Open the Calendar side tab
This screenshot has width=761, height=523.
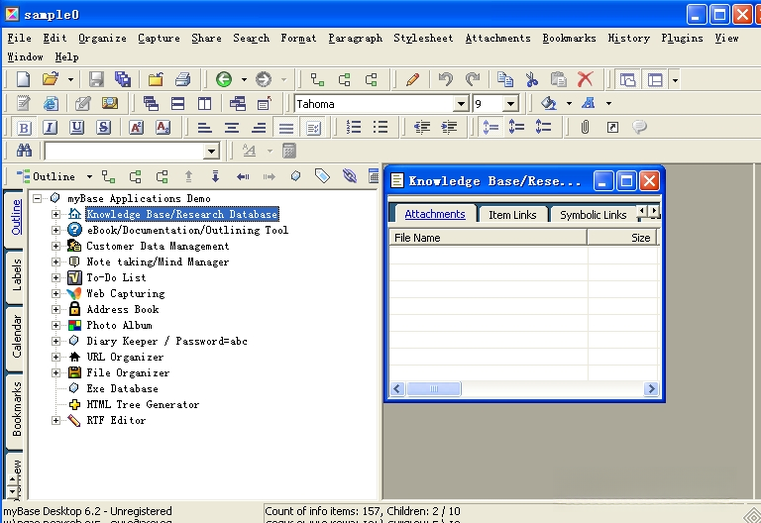point(16,337)
